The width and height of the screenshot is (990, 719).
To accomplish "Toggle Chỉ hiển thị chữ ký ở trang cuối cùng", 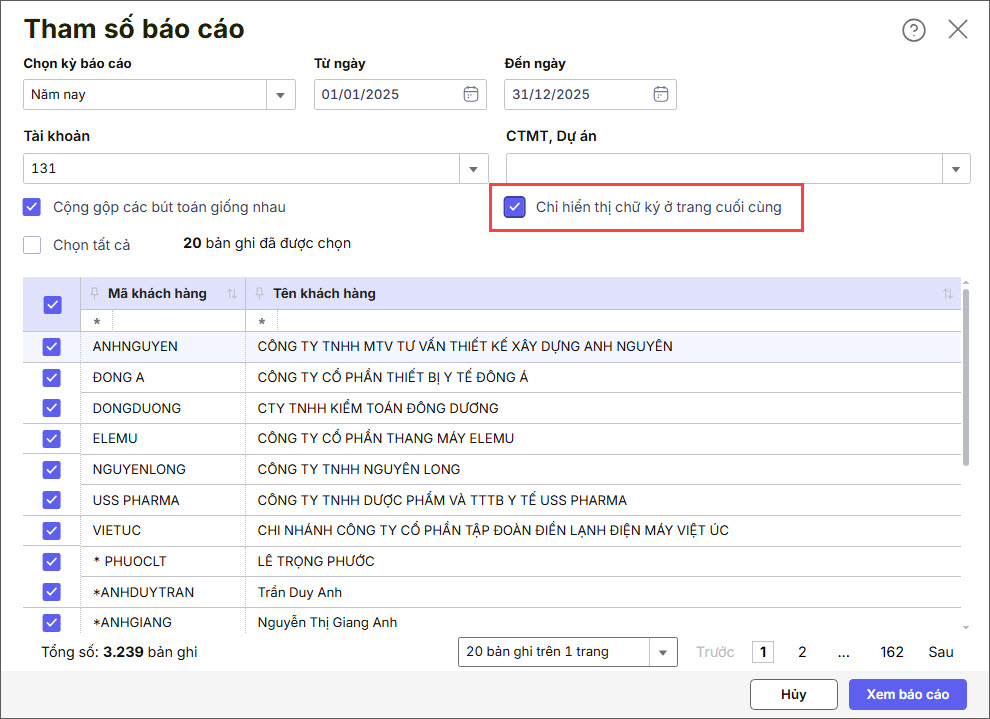I will 515,207.
